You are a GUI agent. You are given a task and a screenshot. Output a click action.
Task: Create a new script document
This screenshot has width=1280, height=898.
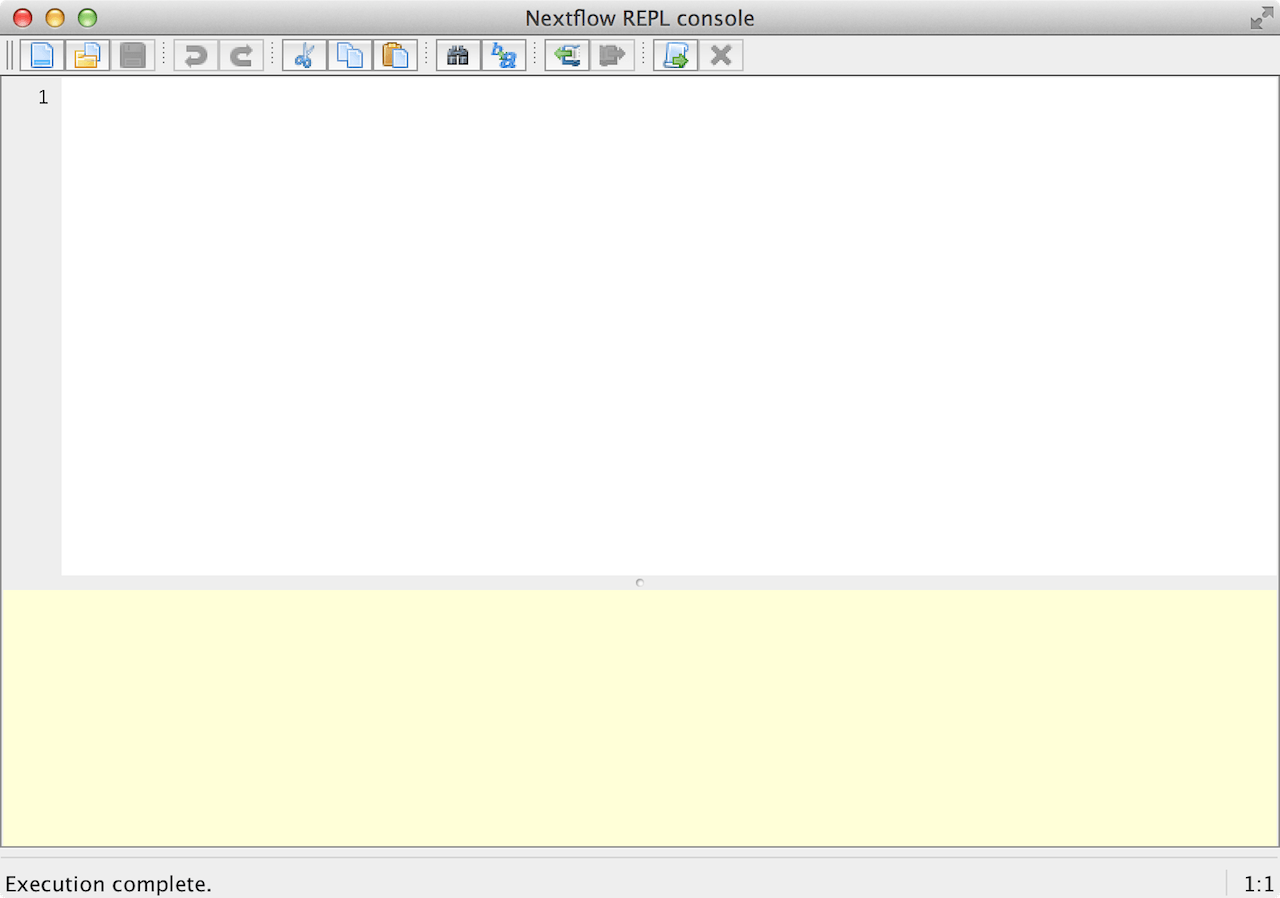click(41, 55)
